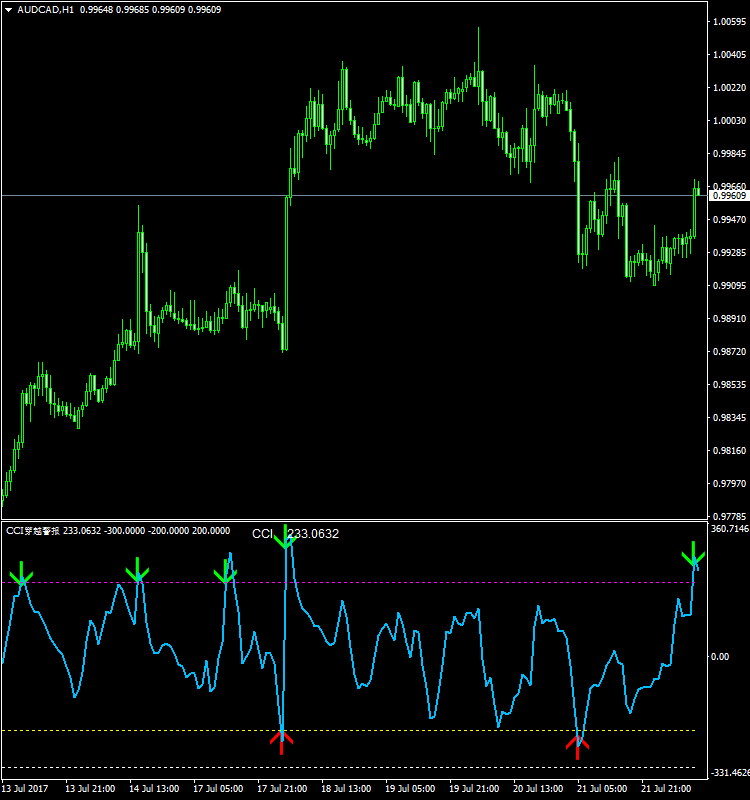The height and width of the screenshot is (800, 750).
Task: Click the 0.97970 price scale label
Action: pos(730,484)
